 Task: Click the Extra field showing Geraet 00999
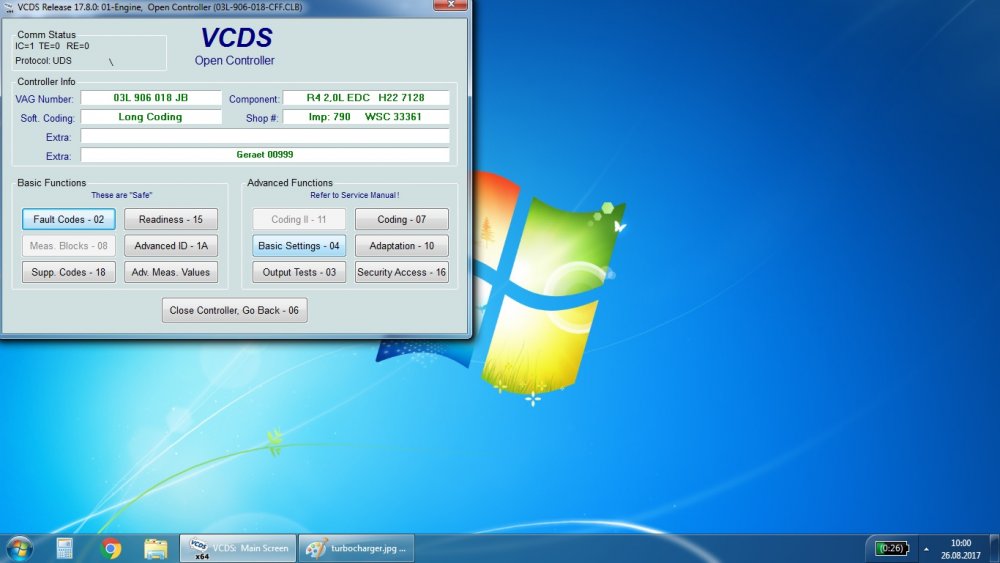tap(265, 155)
